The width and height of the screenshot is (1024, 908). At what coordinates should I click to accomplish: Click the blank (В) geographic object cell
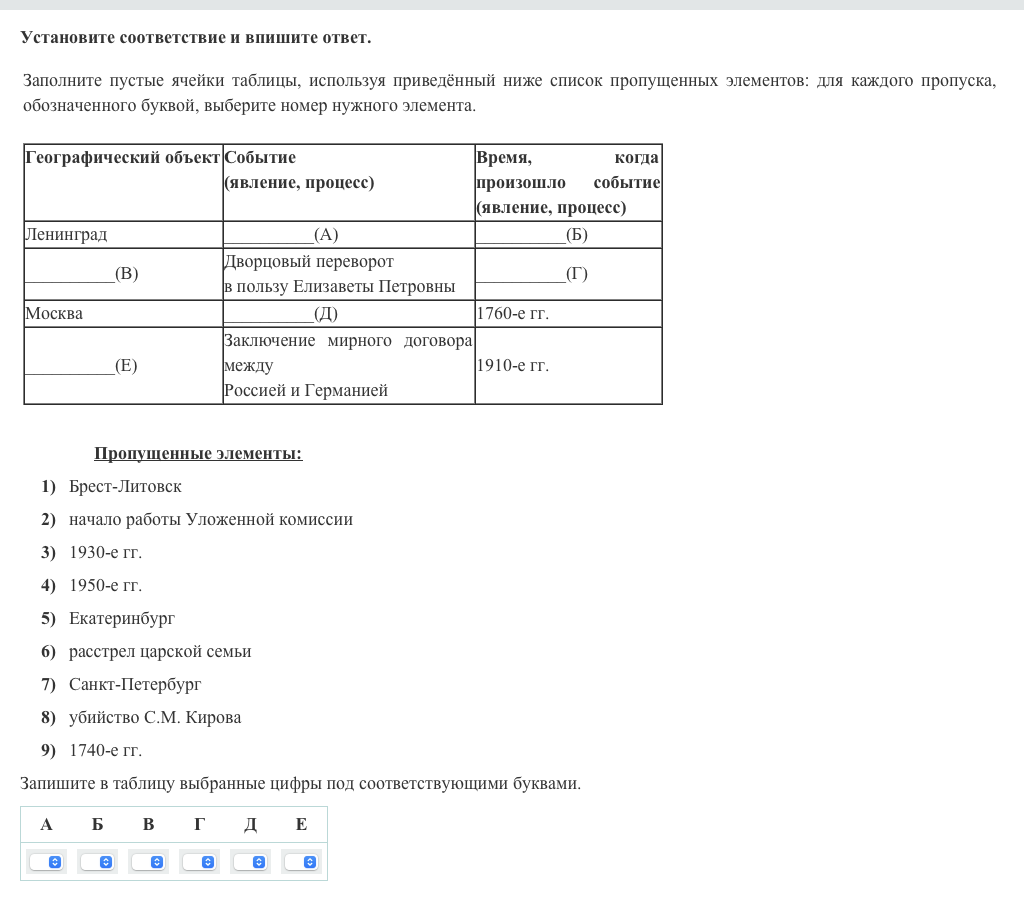(82, 274)
